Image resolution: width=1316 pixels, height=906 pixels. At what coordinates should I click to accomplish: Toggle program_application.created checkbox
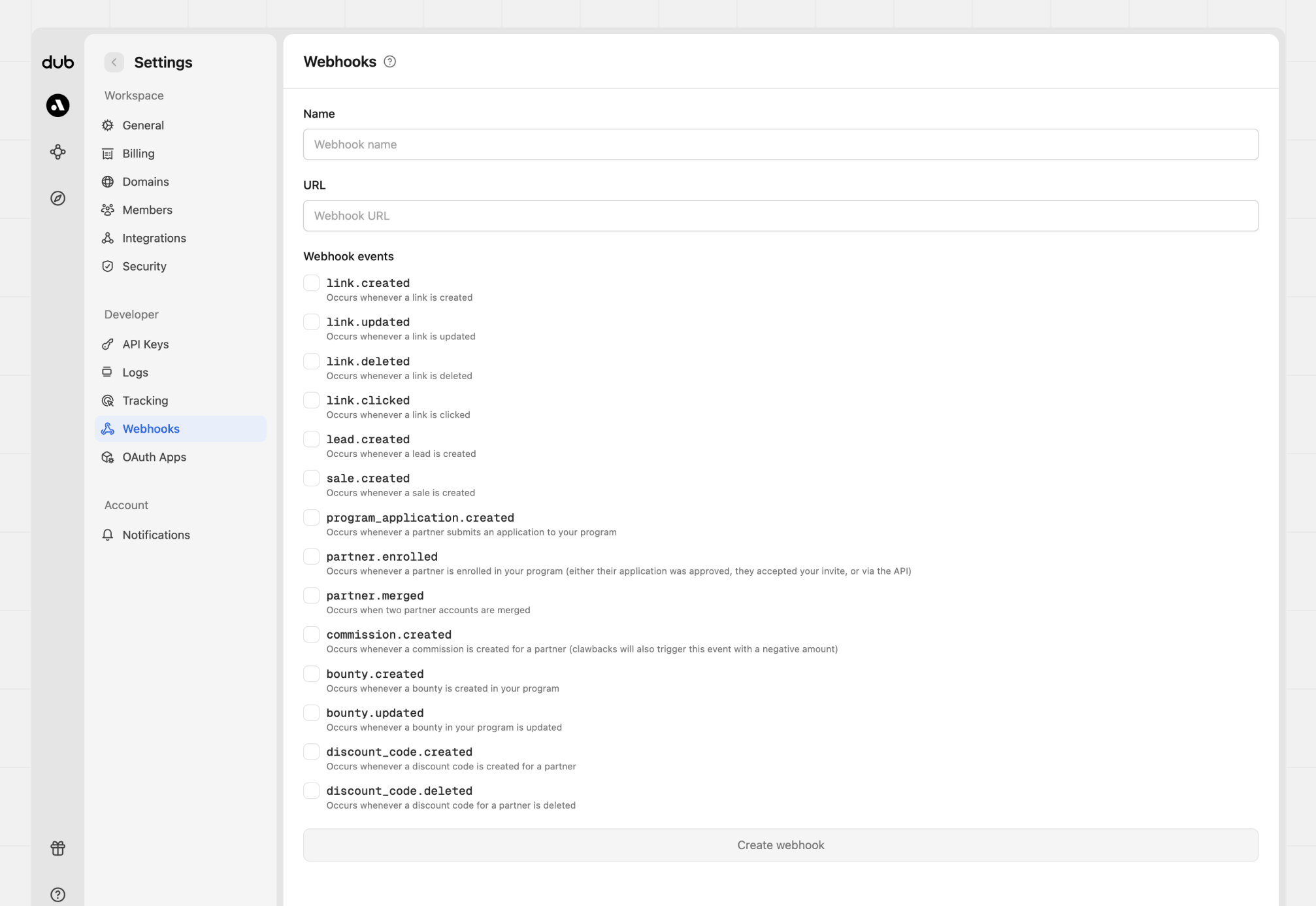[312, 517]
